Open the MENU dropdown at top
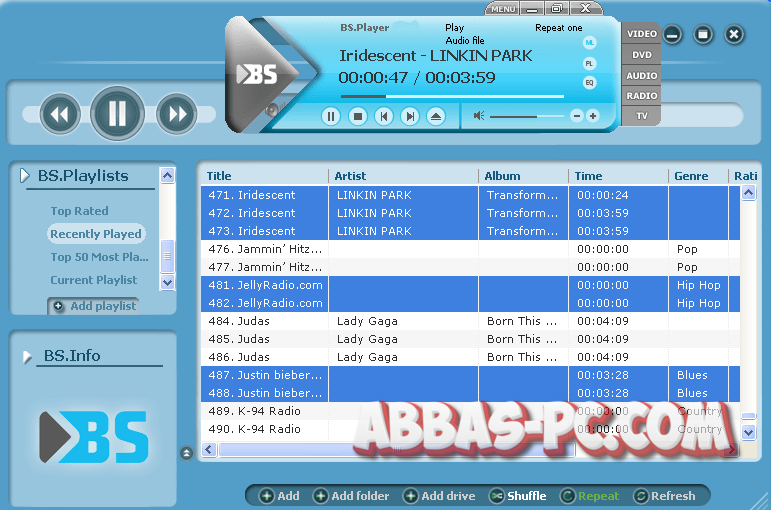Screen dimensions: 771x510 pos(503,9)
